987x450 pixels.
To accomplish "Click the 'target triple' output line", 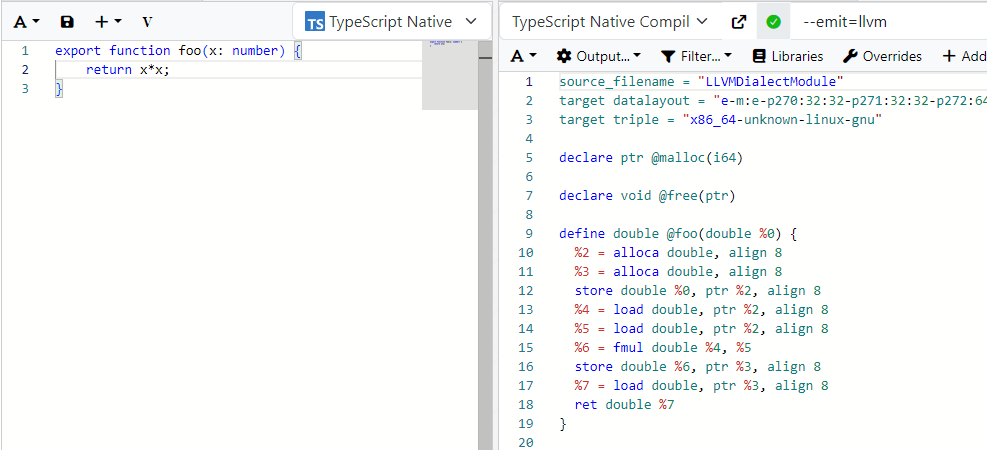I will (x=721, y=119).
